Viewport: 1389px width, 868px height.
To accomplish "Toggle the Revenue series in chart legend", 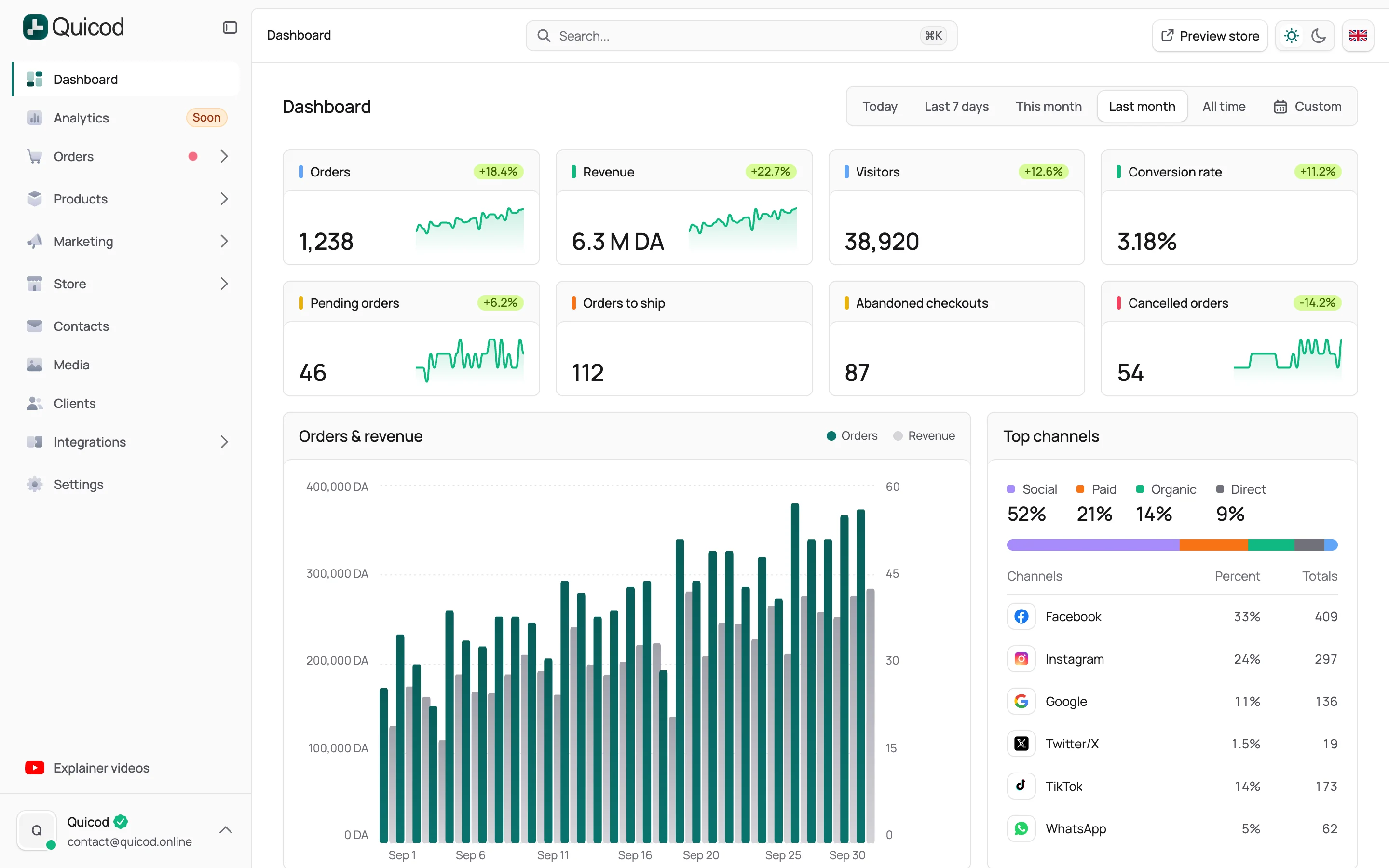I will pyautogui.click(x=924, y=436).
